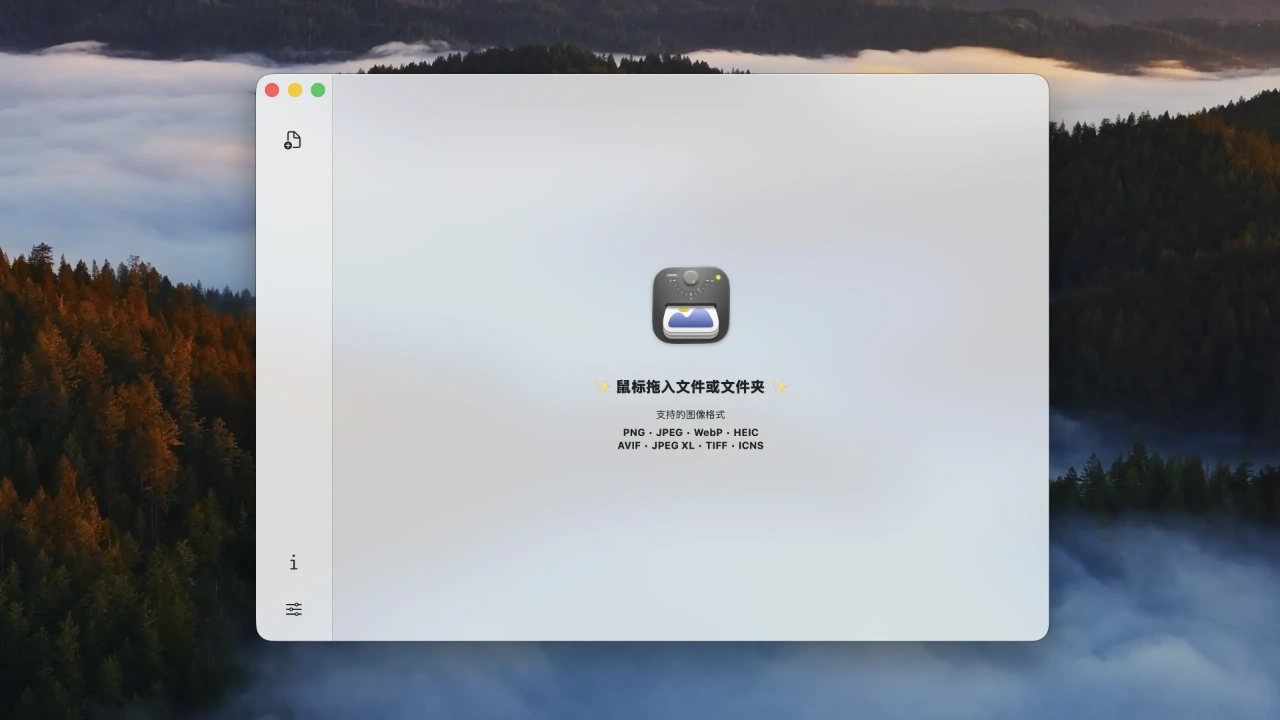The height and width of the screenshot is (720, 1280).
Task: Click the 支持的图像格式 label
Action: (x=690, y=415)
